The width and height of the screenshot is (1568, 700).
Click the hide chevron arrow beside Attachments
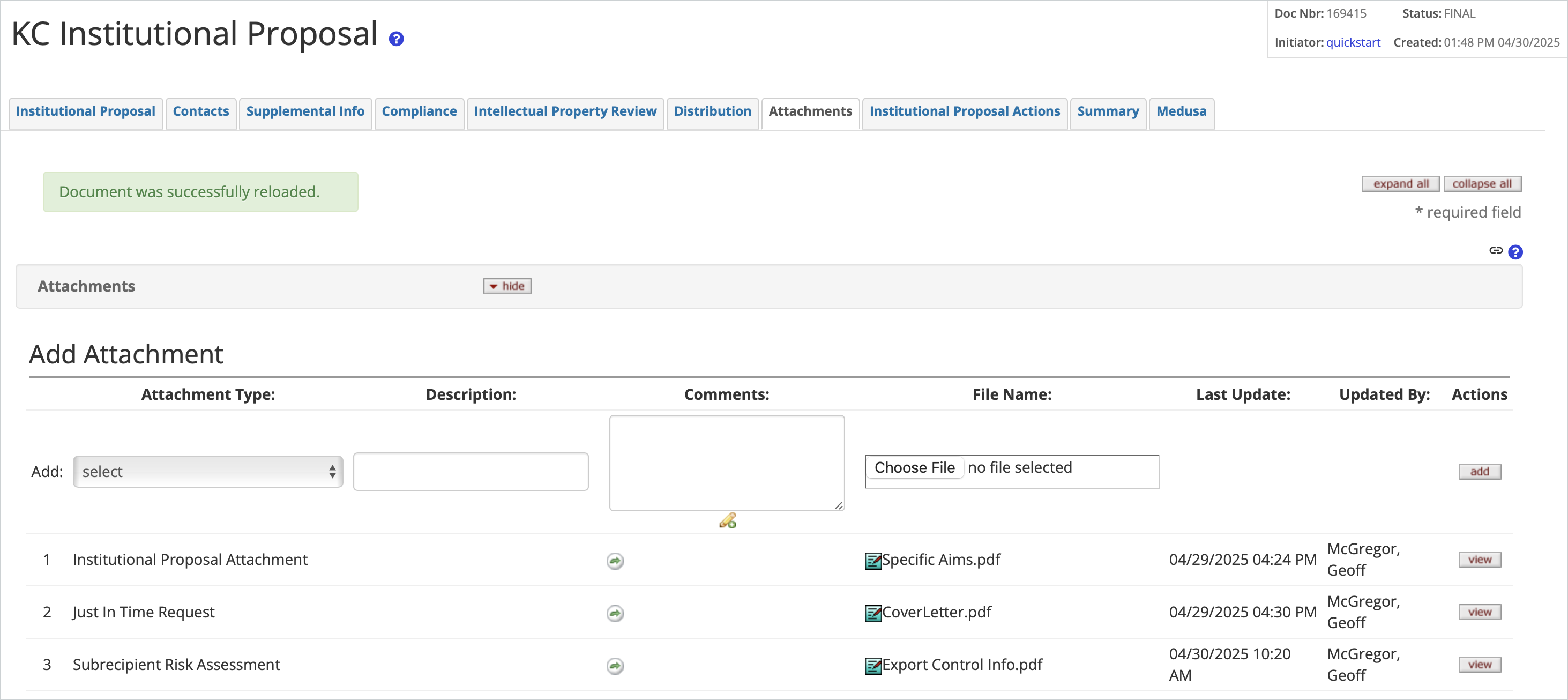pos(492,286)
